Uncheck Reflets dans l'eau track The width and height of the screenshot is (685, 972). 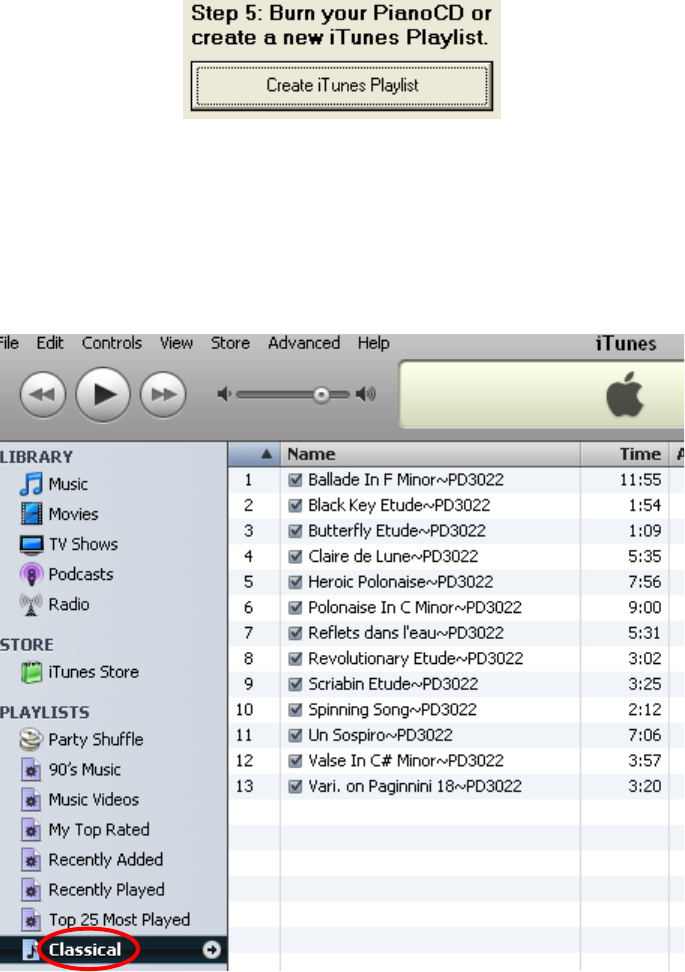tap(296, 633)
